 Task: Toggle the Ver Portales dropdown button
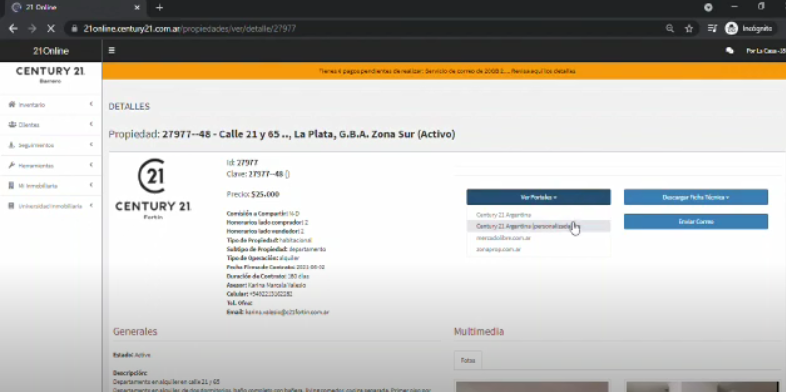click(538, 197)
